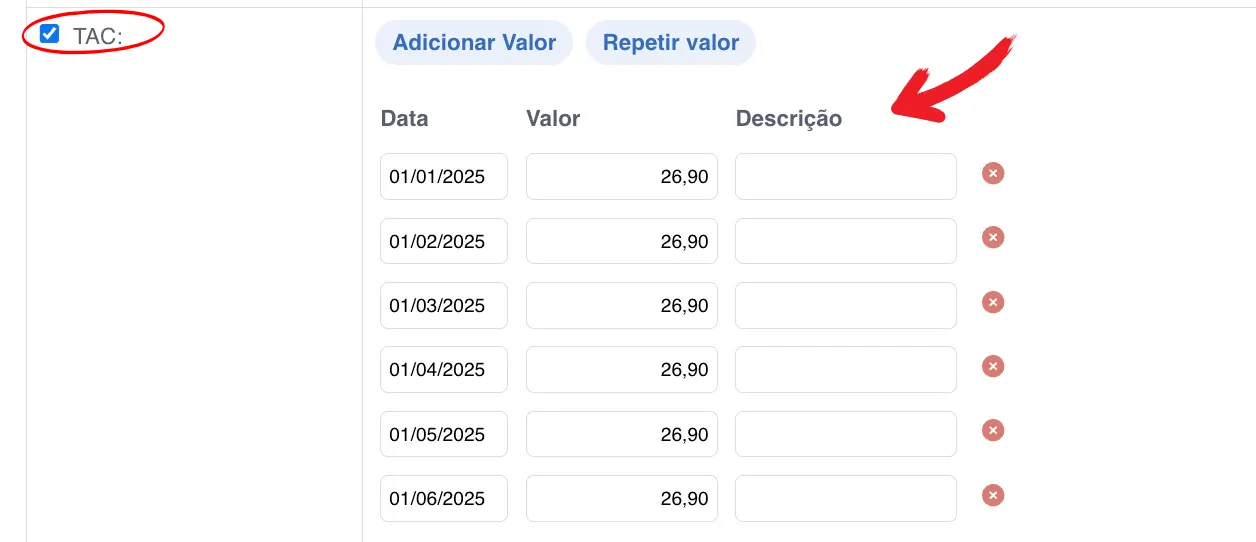Delete the 01/04/2025 row

click(993, 367)
